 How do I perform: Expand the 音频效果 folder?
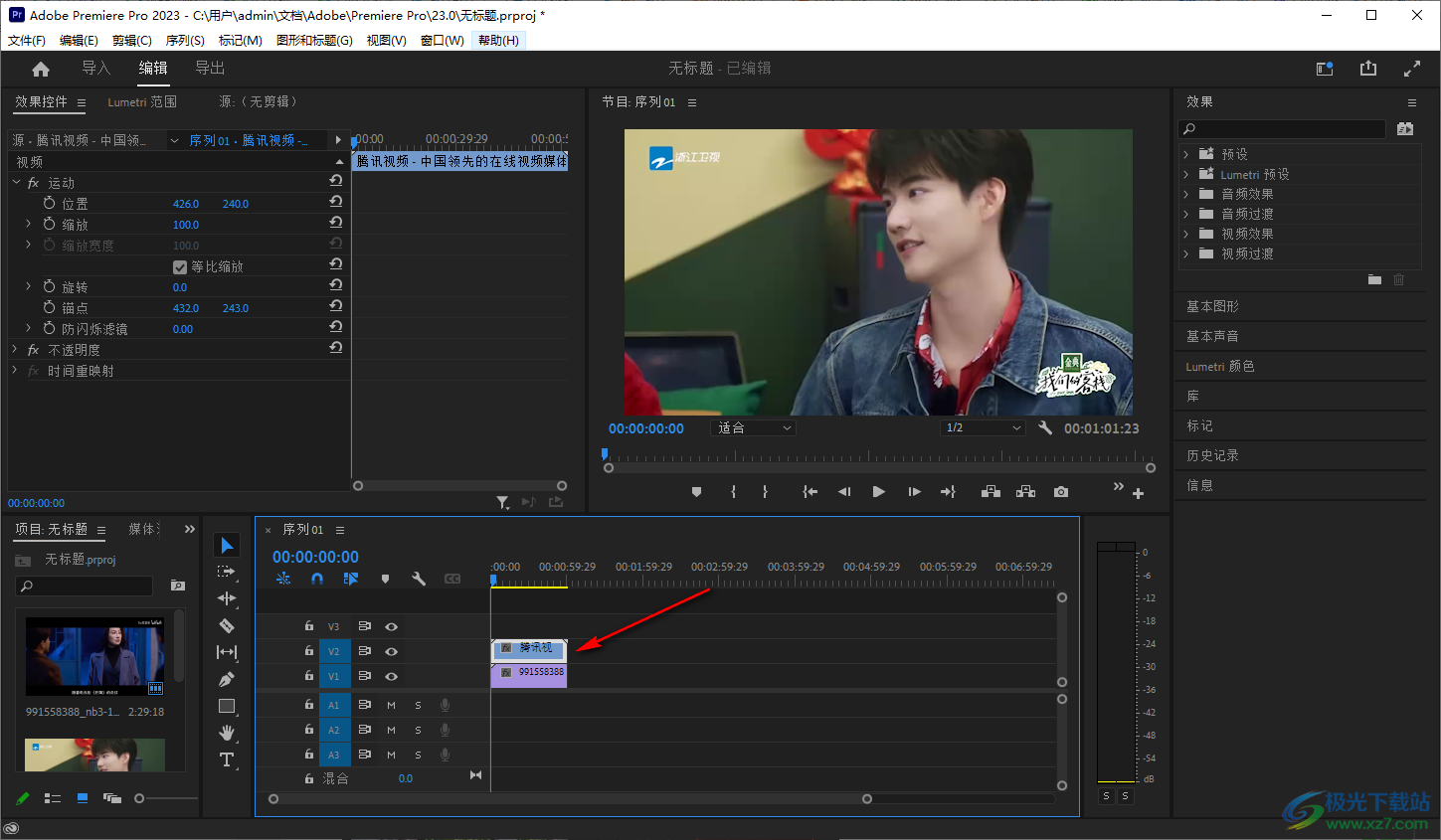[1186, 194]
